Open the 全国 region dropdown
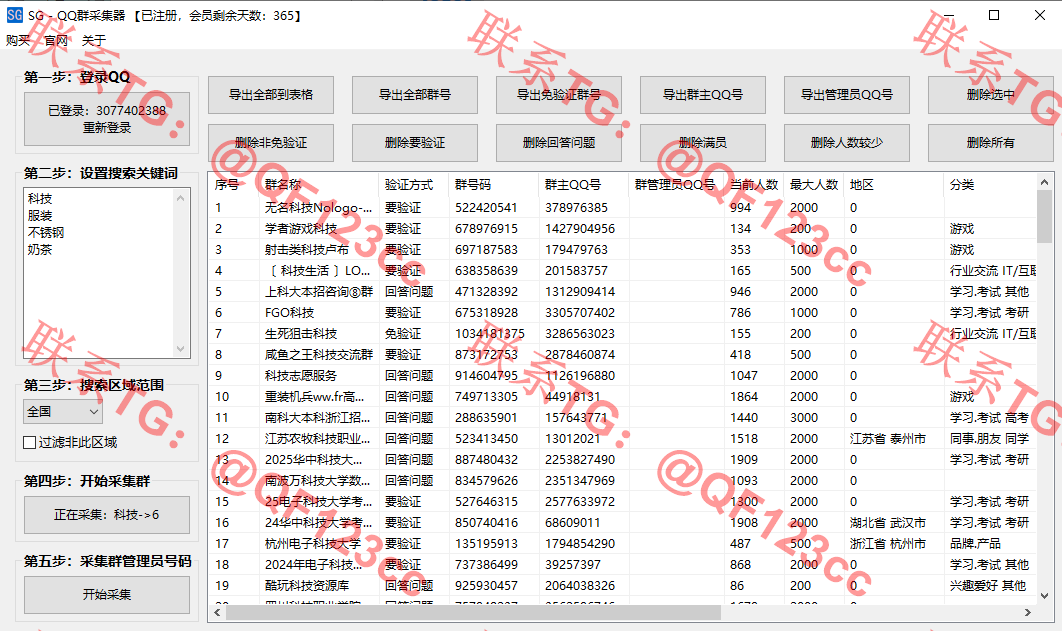Image resolution: width=1062 pixels, height=631 pixels. click(x=63, y=412)
